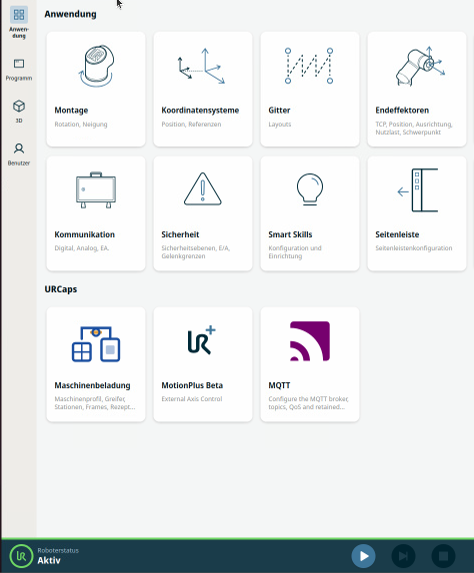The image size is (474, 573).
Task: Start the program with Play button
Action: [364, 556]
